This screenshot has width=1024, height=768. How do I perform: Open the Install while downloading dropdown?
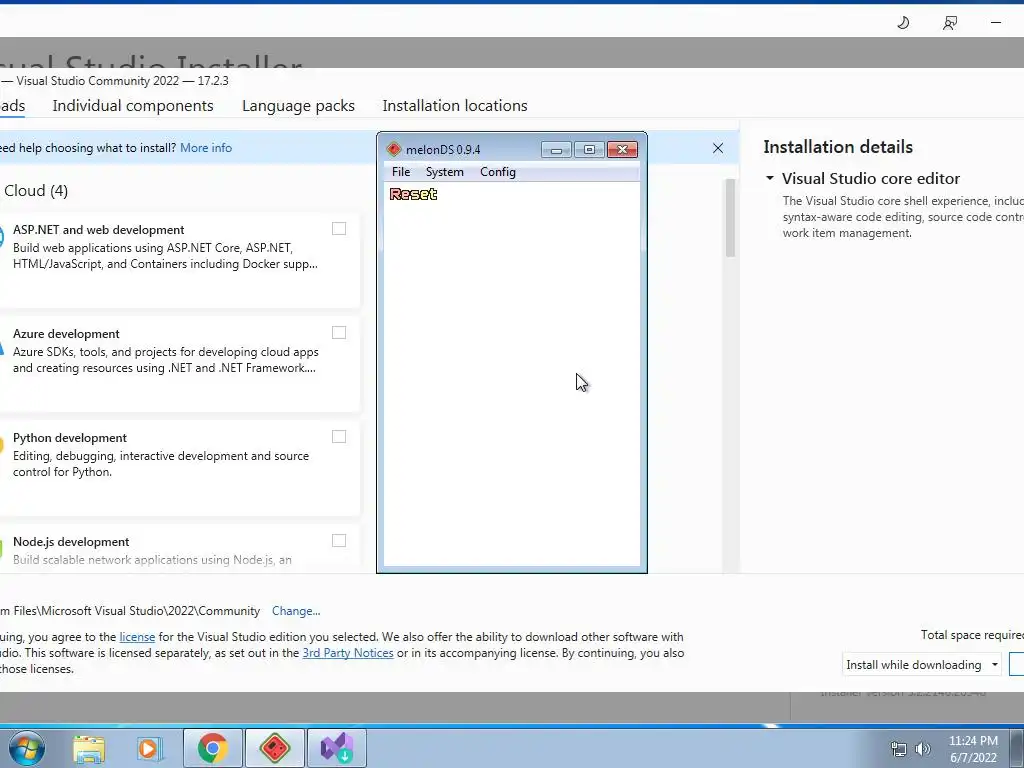pyautogui.click(x=922, y=665)
